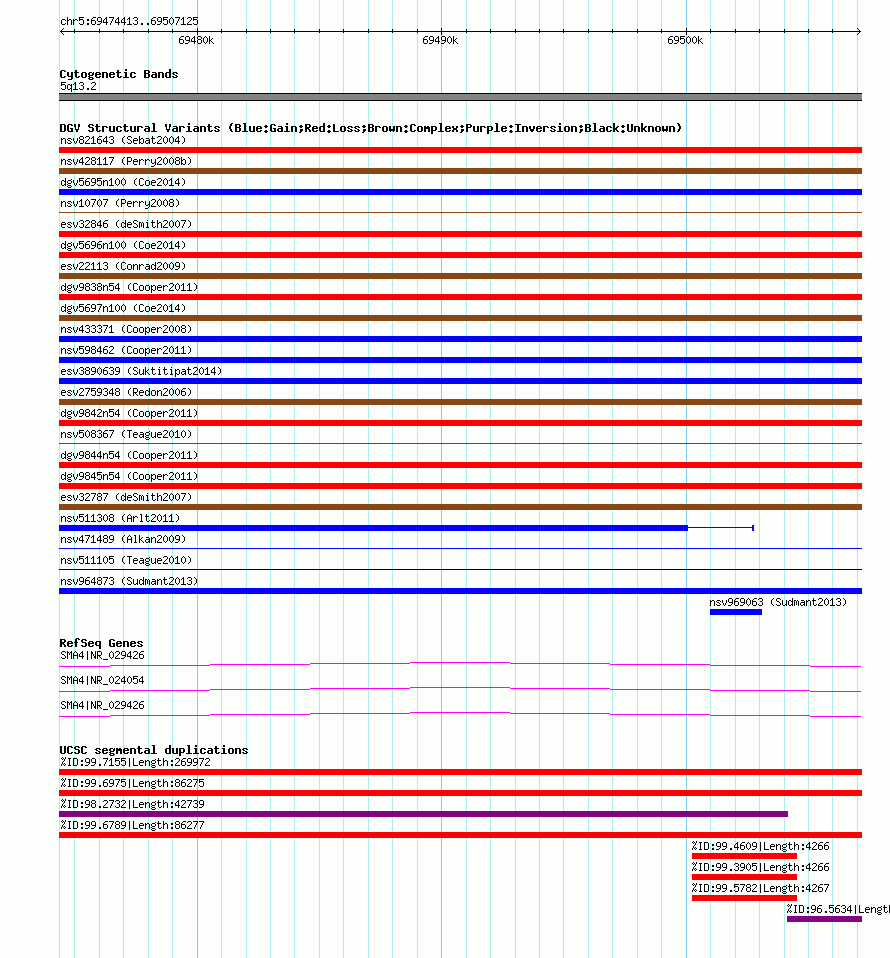The height and width of the screenshot is (958, 890).
Task: Select variant label esv22113 (Conrad2009)
Action: tap(123, 266)
